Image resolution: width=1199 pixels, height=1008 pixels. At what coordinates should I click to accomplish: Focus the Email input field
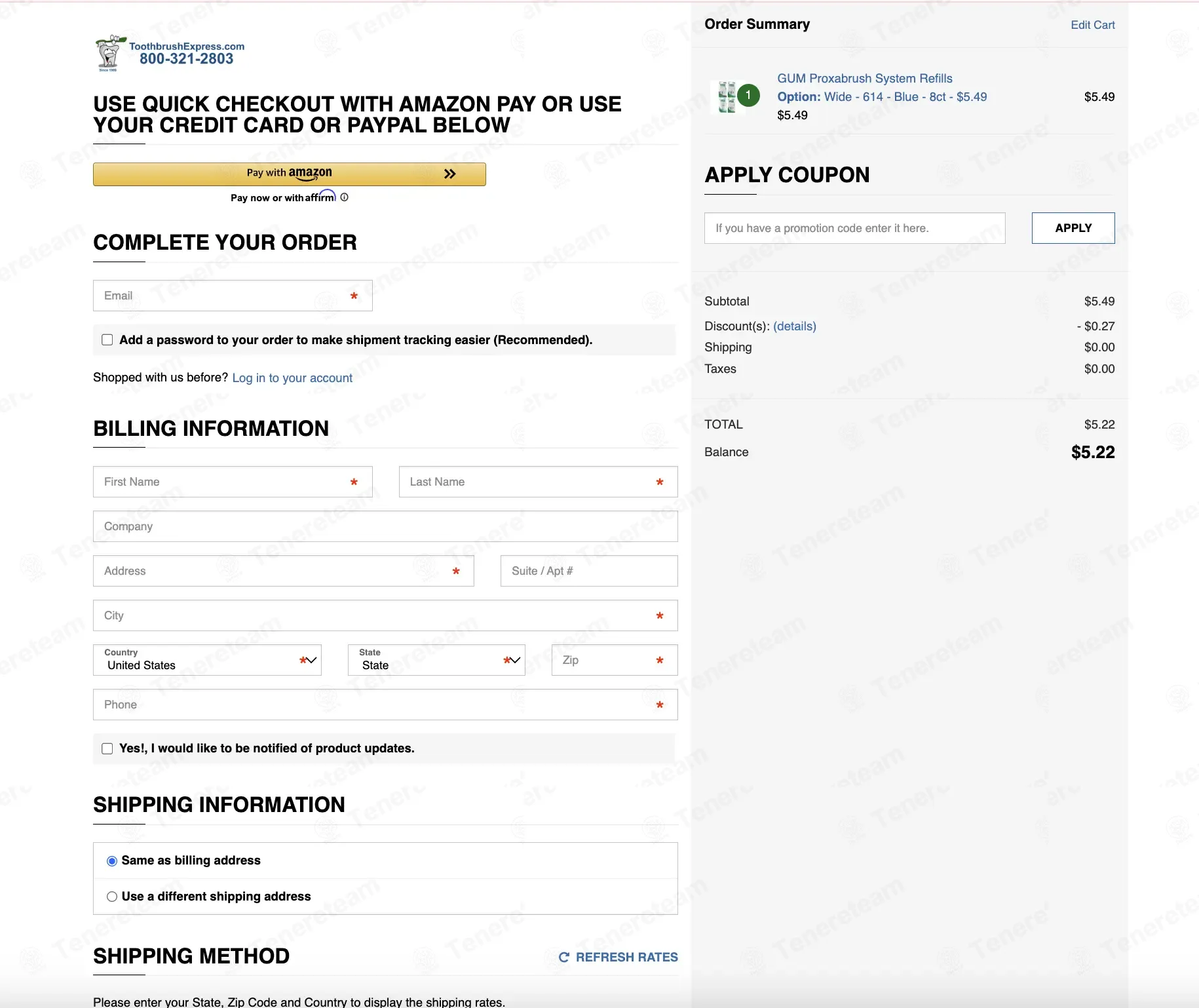223,296
